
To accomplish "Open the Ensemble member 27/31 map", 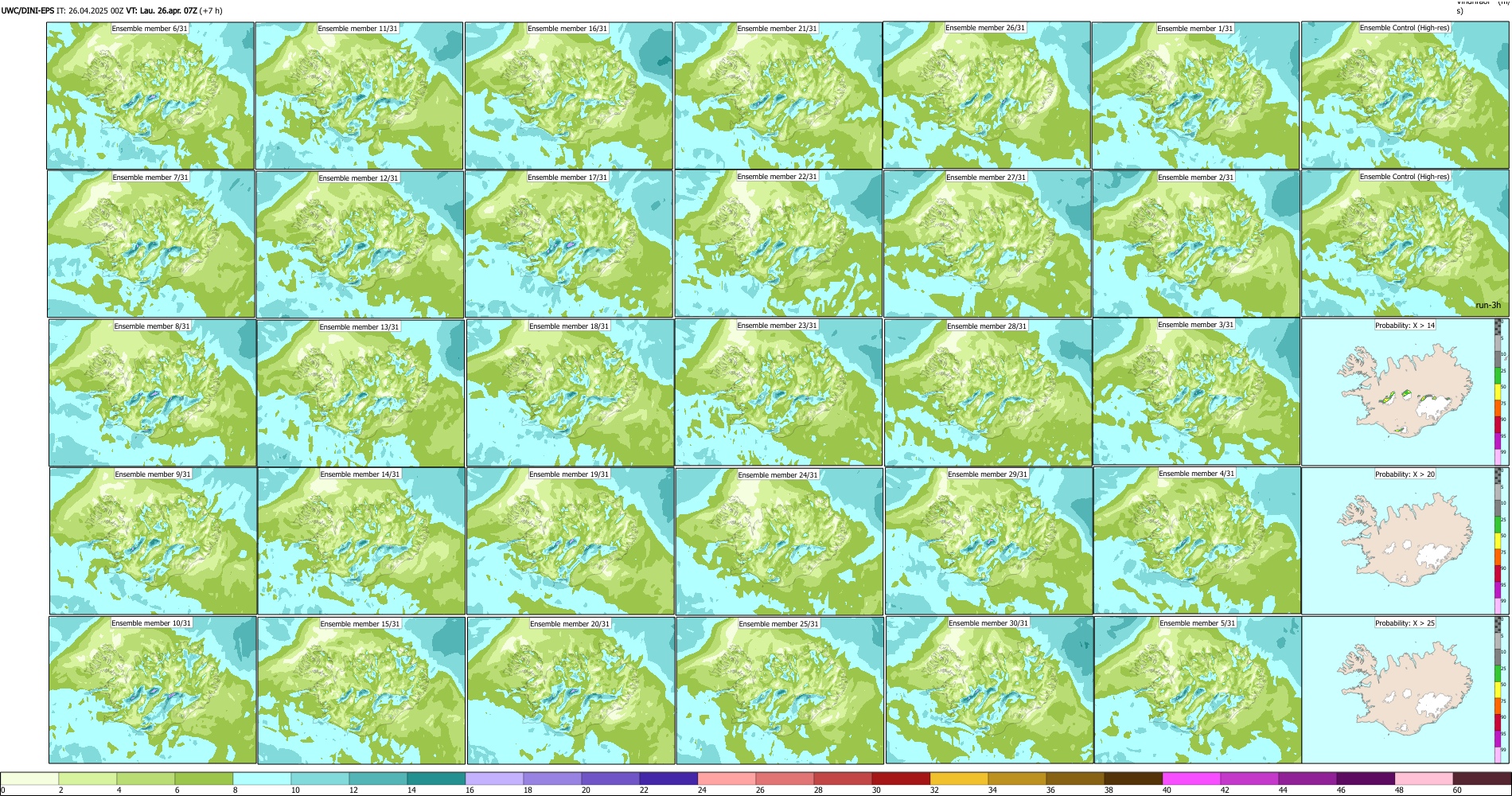I will pos(988,244).
